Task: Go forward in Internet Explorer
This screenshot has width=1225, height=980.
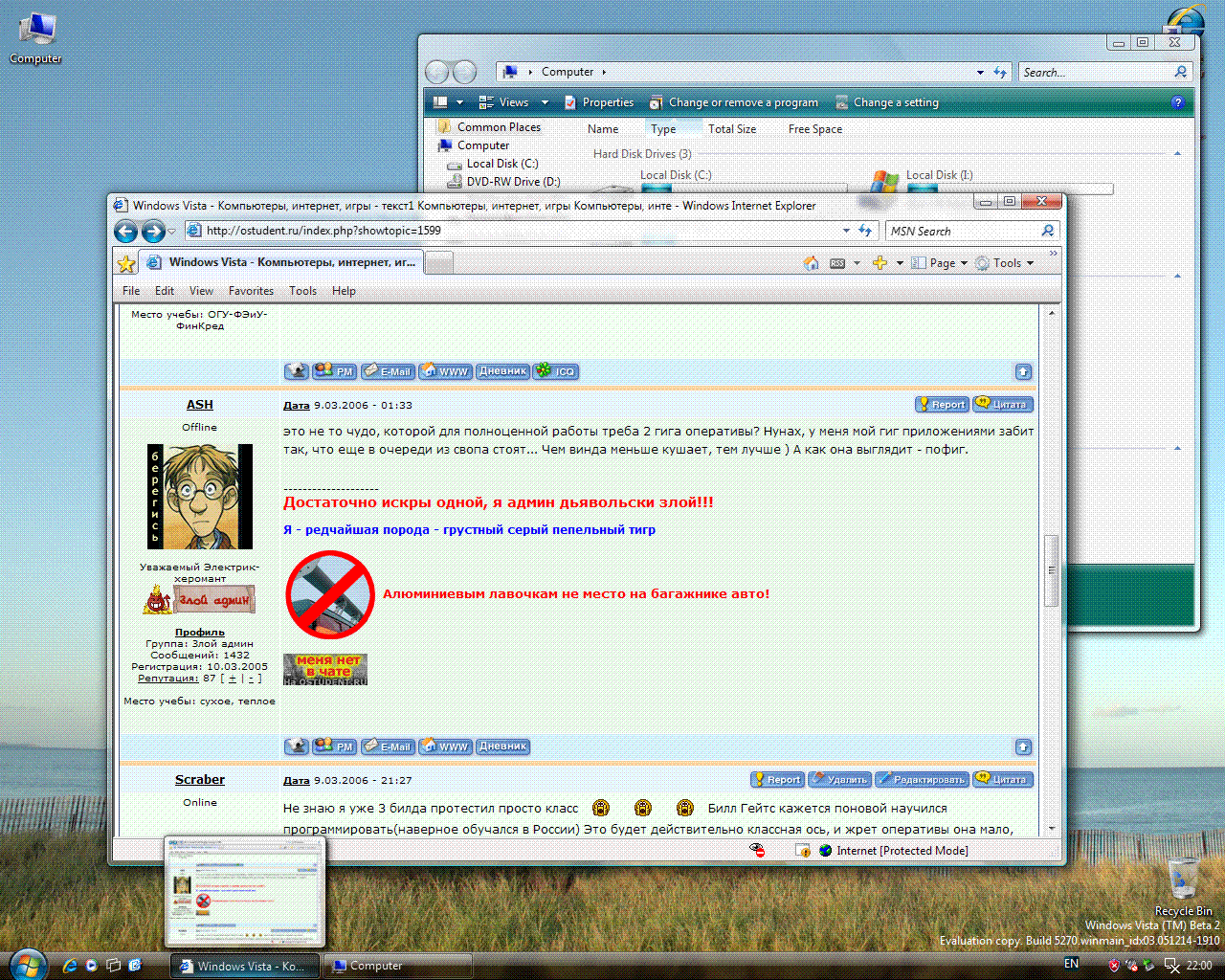Action: click(153, 231)
